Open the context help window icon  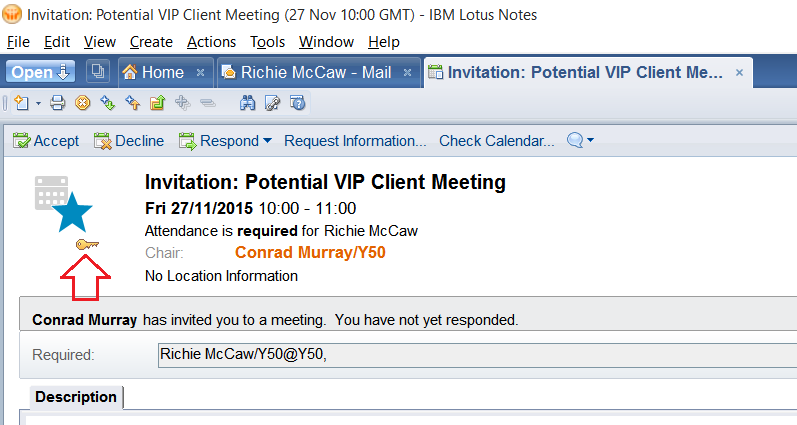coord(297,103)
